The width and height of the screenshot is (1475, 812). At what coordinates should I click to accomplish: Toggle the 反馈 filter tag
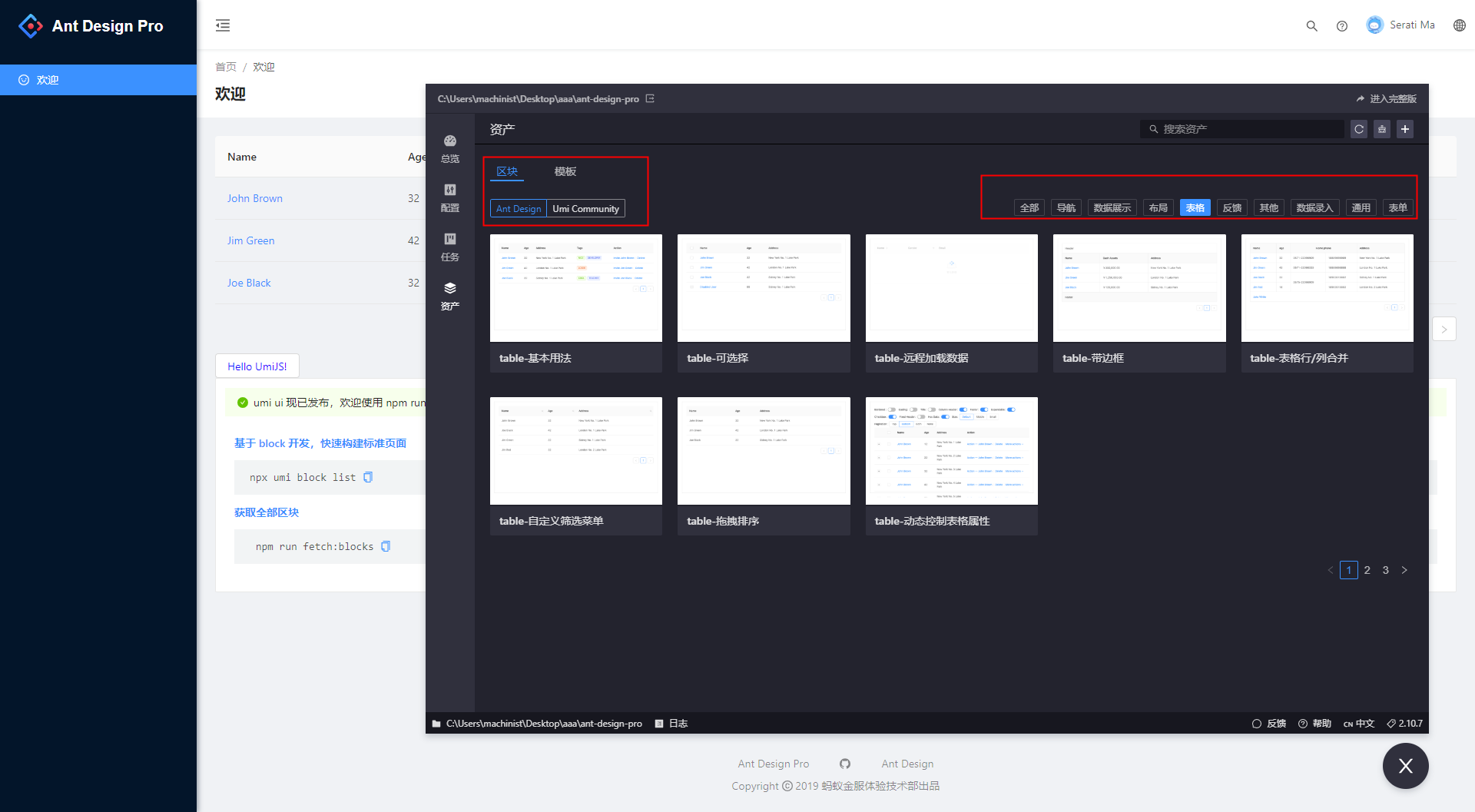(1232, 207)
